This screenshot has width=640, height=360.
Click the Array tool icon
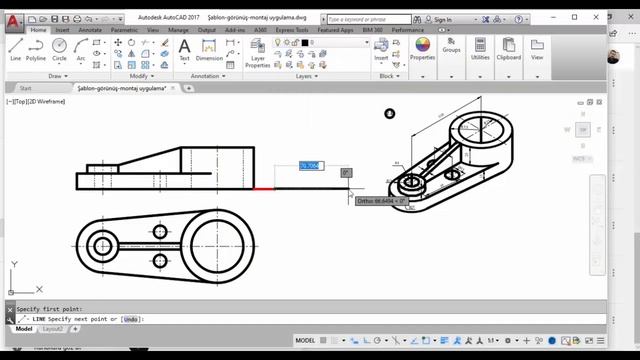click(x=145, y=65)
